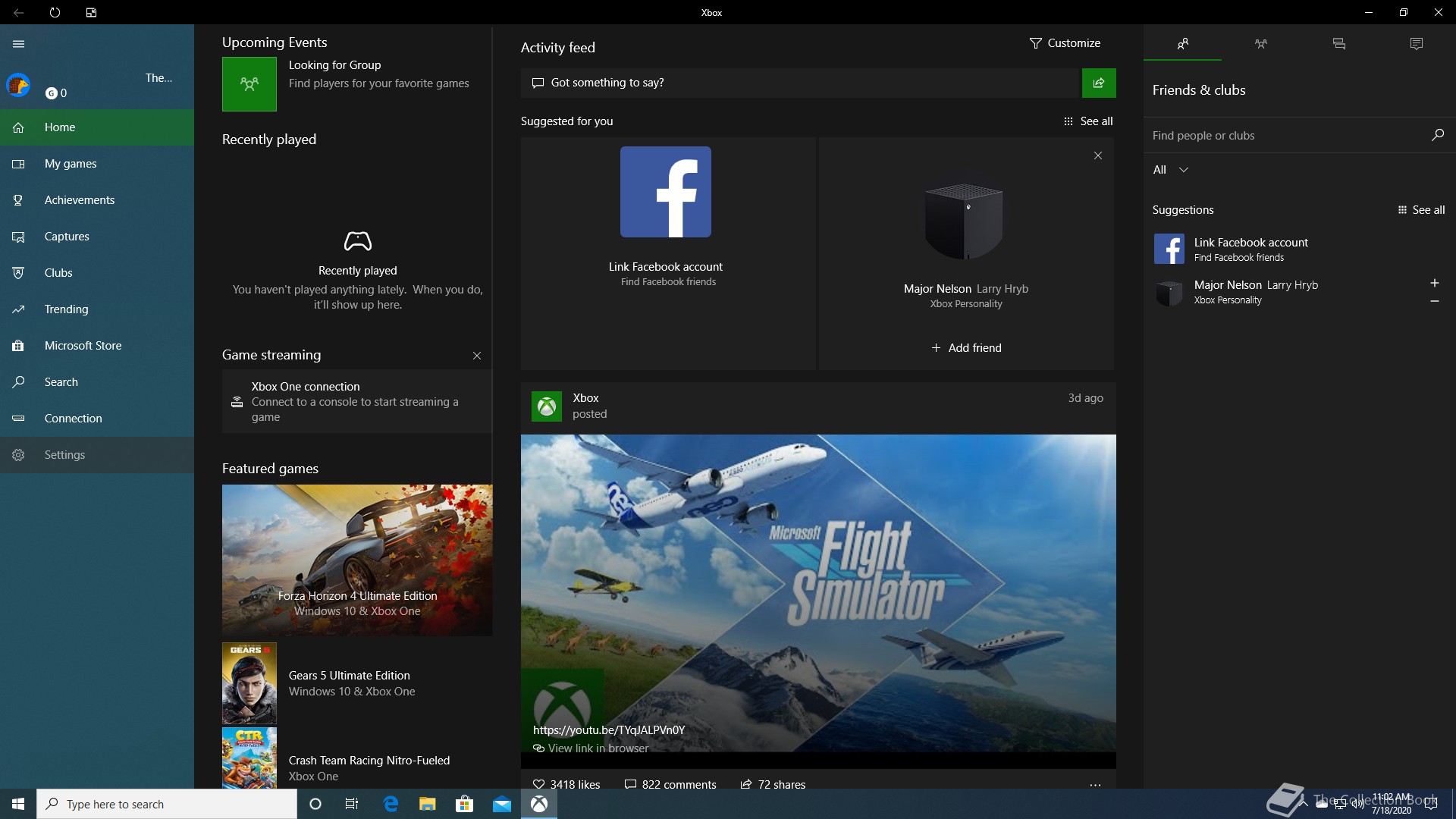Remove Major Nelson suggestion with minus icon
Screen dimensions: 1456x819
coord(1434,301)
